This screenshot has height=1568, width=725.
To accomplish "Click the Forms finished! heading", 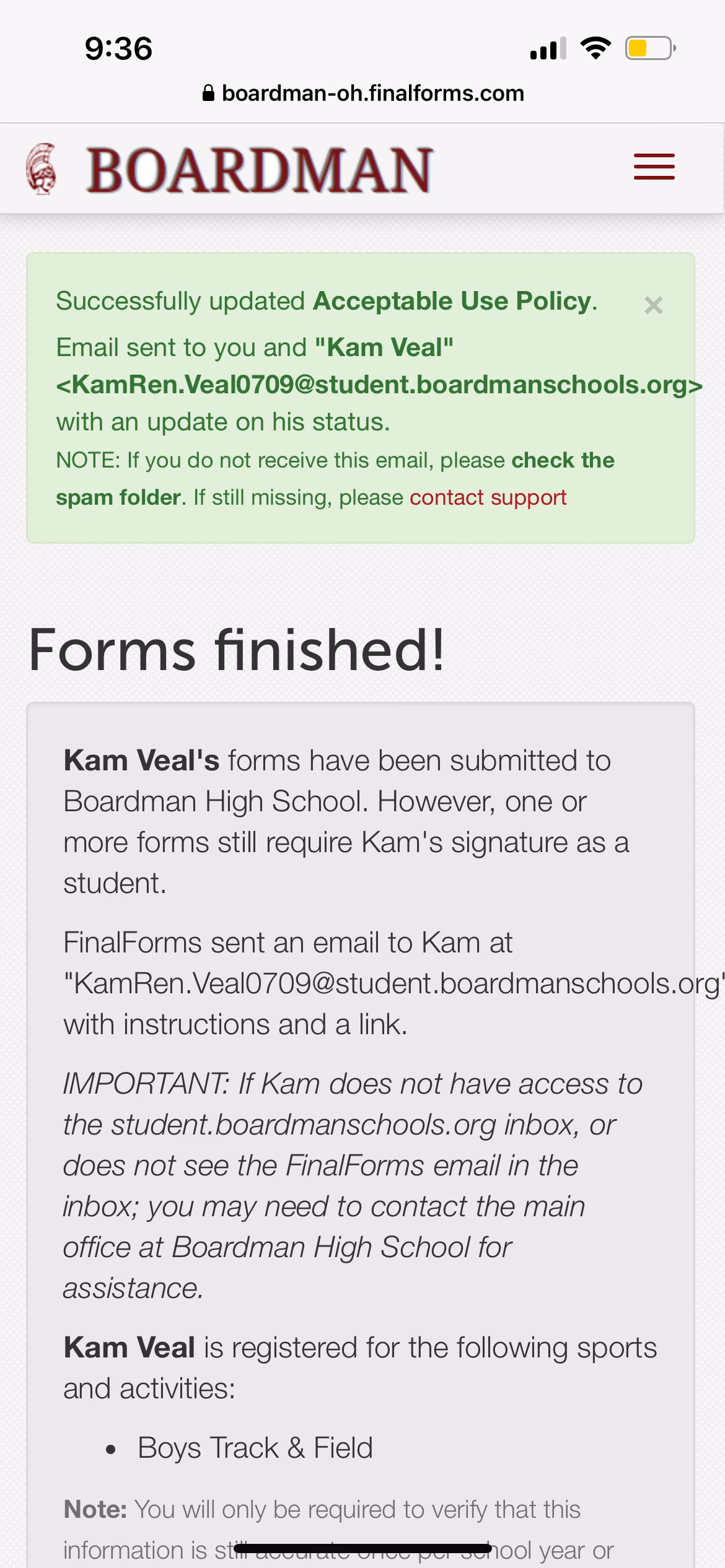I will tap(237, 650).
